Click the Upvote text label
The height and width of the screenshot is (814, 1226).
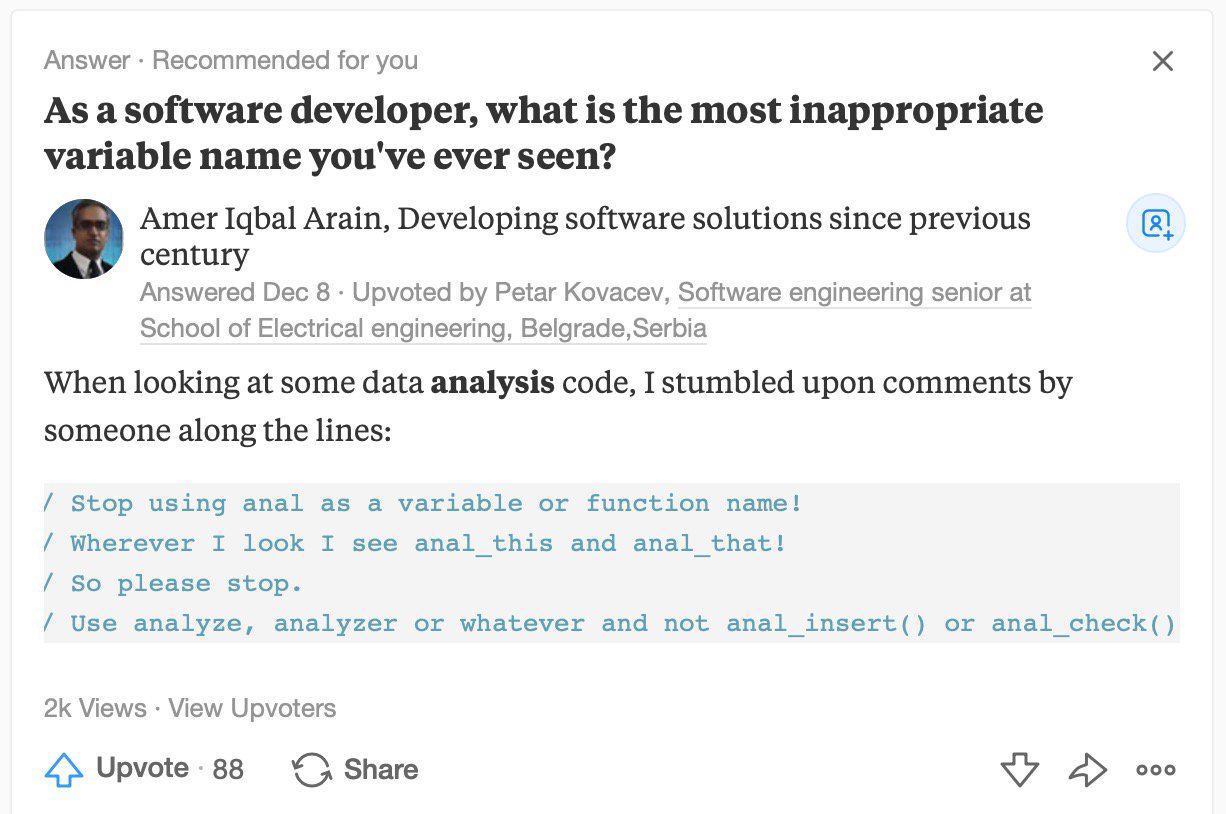click(x=142, y=768)
